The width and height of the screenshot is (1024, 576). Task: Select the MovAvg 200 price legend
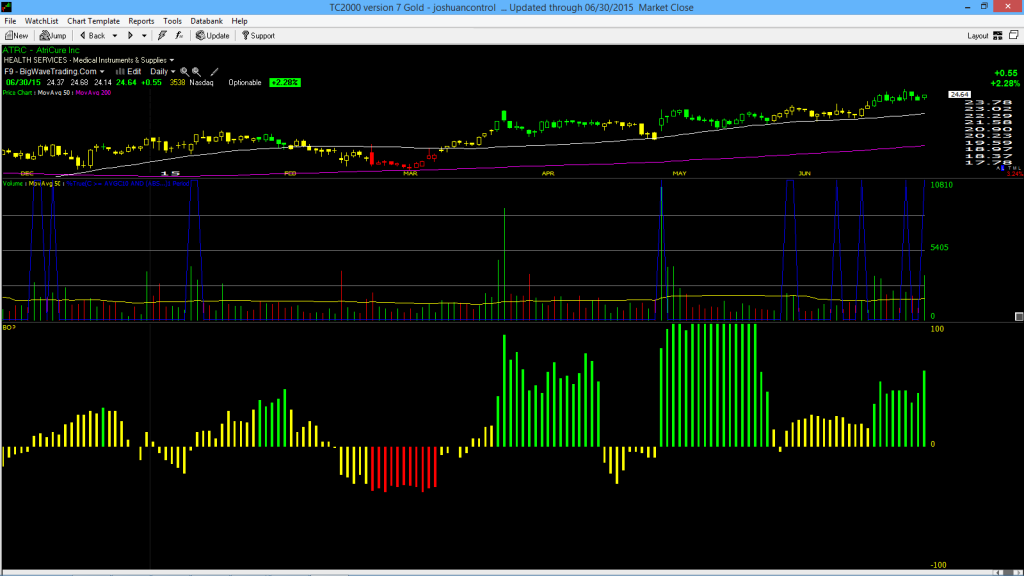(93, 93)
